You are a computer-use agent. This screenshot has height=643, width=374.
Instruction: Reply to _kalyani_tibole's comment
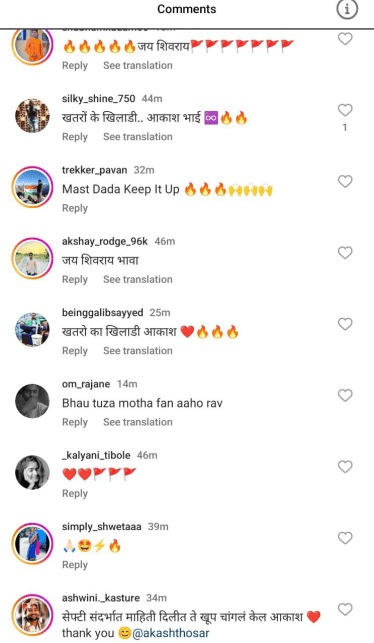tap(75, 494)
